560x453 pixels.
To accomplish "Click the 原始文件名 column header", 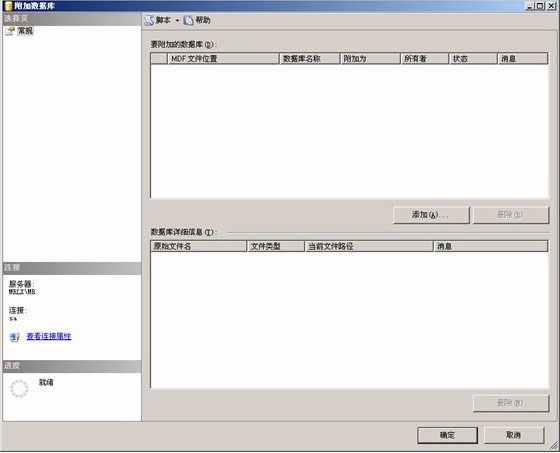I will [x=199, y=246].
